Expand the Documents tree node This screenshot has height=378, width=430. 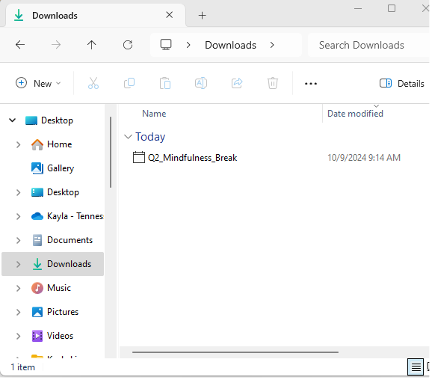coord(18,240)
